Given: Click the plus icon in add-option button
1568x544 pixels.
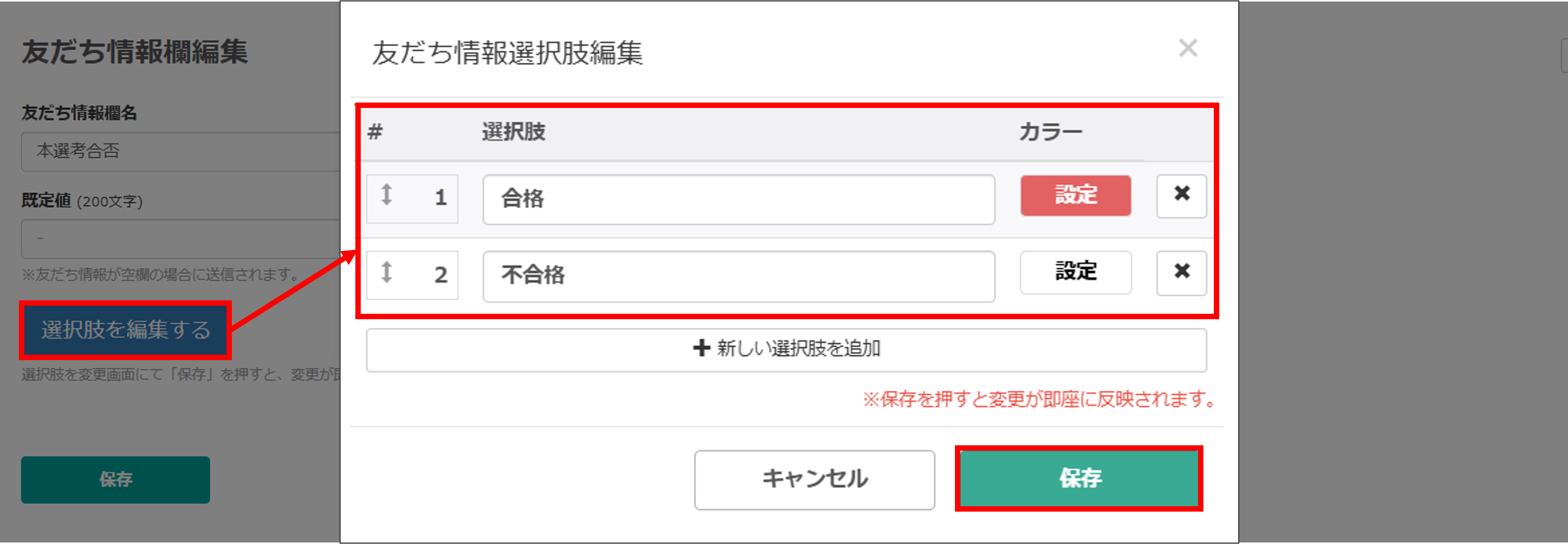Looking at the screenshot, I should (701, 348).
